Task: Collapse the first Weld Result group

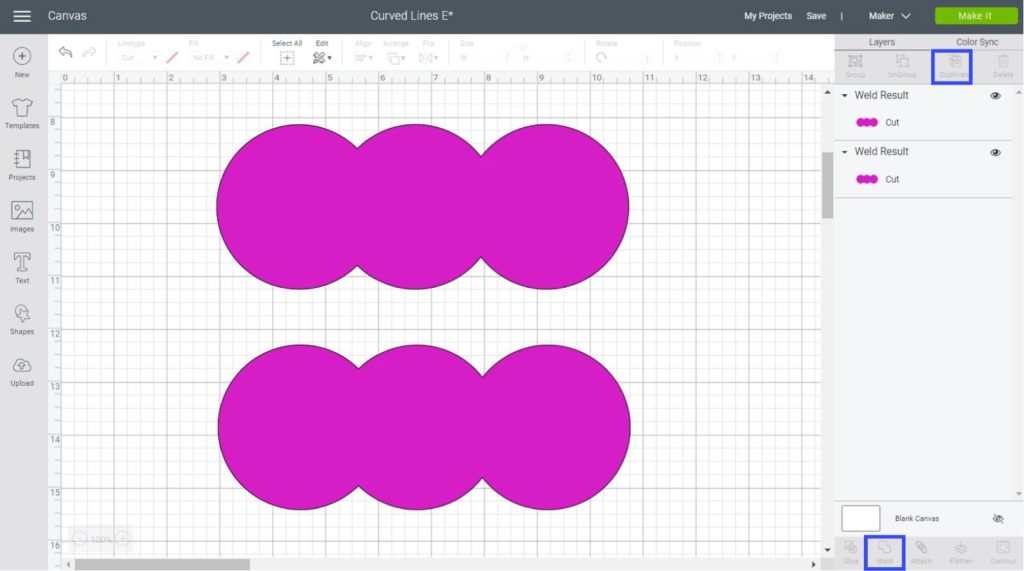Action: click(x=845, y=96)
